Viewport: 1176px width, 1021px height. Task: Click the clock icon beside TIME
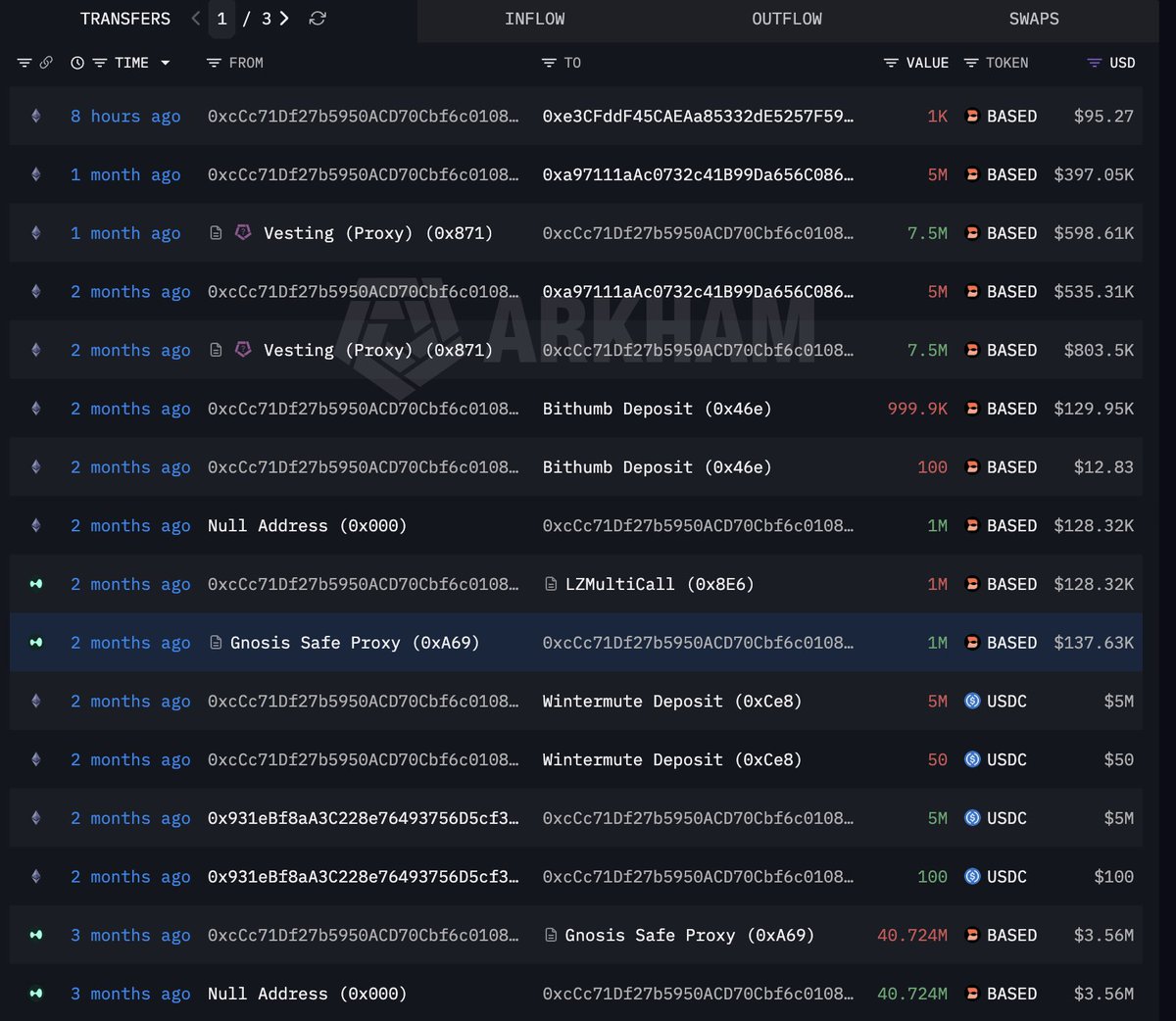point(77,63)
